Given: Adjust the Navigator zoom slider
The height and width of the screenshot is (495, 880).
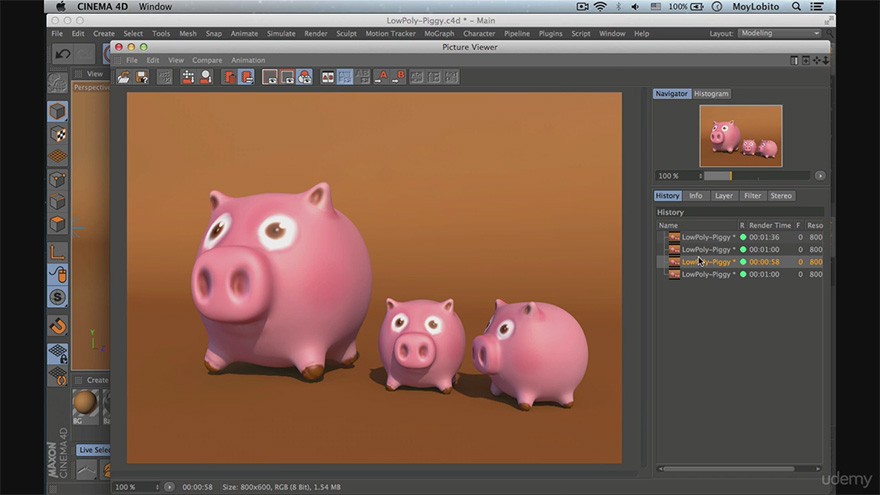Looking at the screenshot, I should coord(757,176).
